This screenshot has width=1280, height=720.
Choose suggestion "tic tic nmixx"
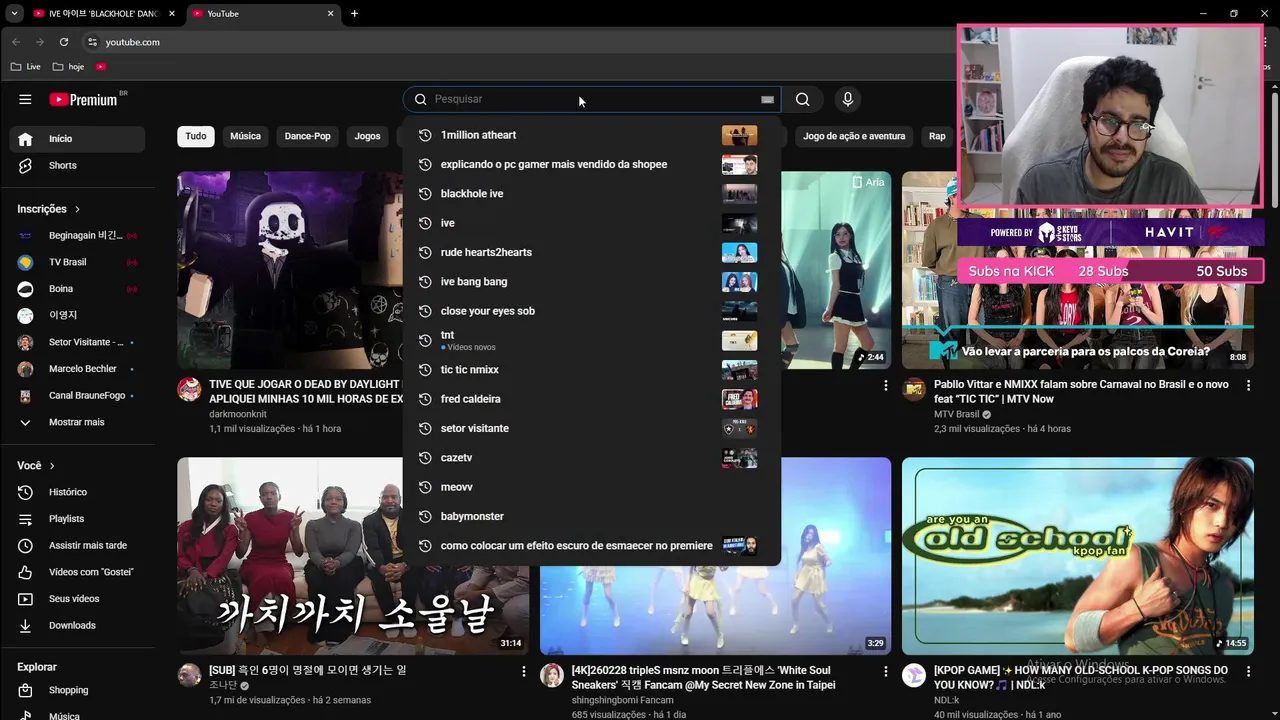coord(591,370)
